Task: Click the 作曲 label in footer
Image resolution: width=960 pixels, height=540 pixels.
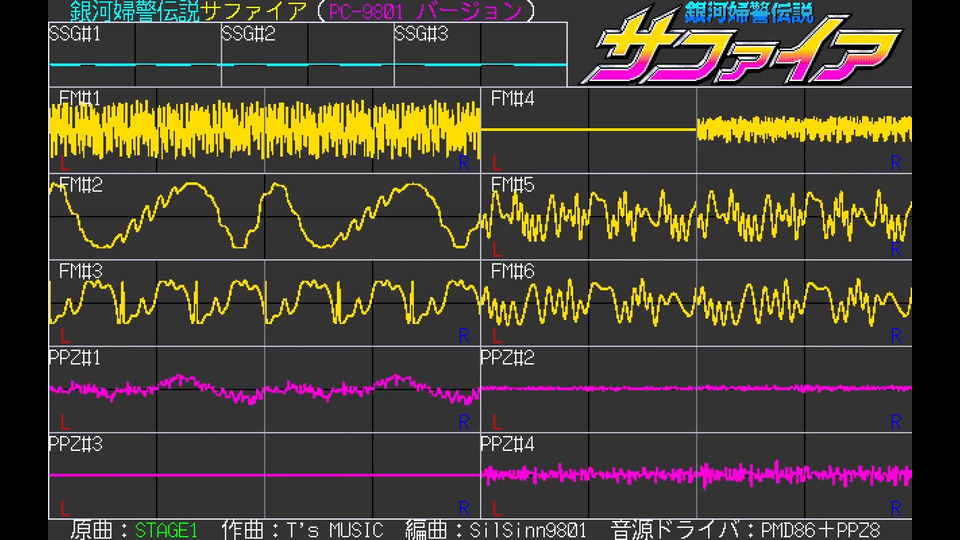Action: (x=242, y=530)
